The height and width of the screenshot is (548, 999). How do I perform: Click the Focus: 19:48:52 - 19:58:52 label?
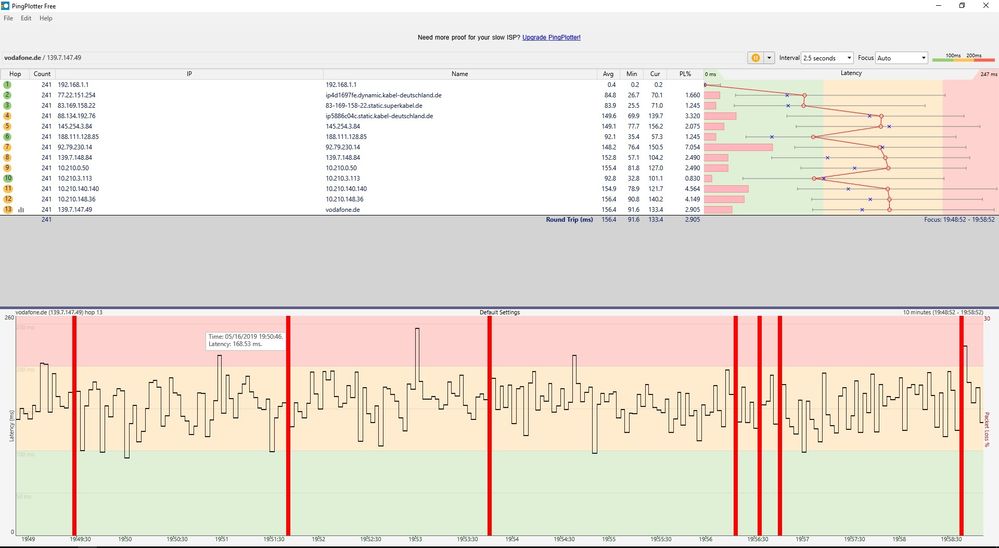(x=959, y=220)
